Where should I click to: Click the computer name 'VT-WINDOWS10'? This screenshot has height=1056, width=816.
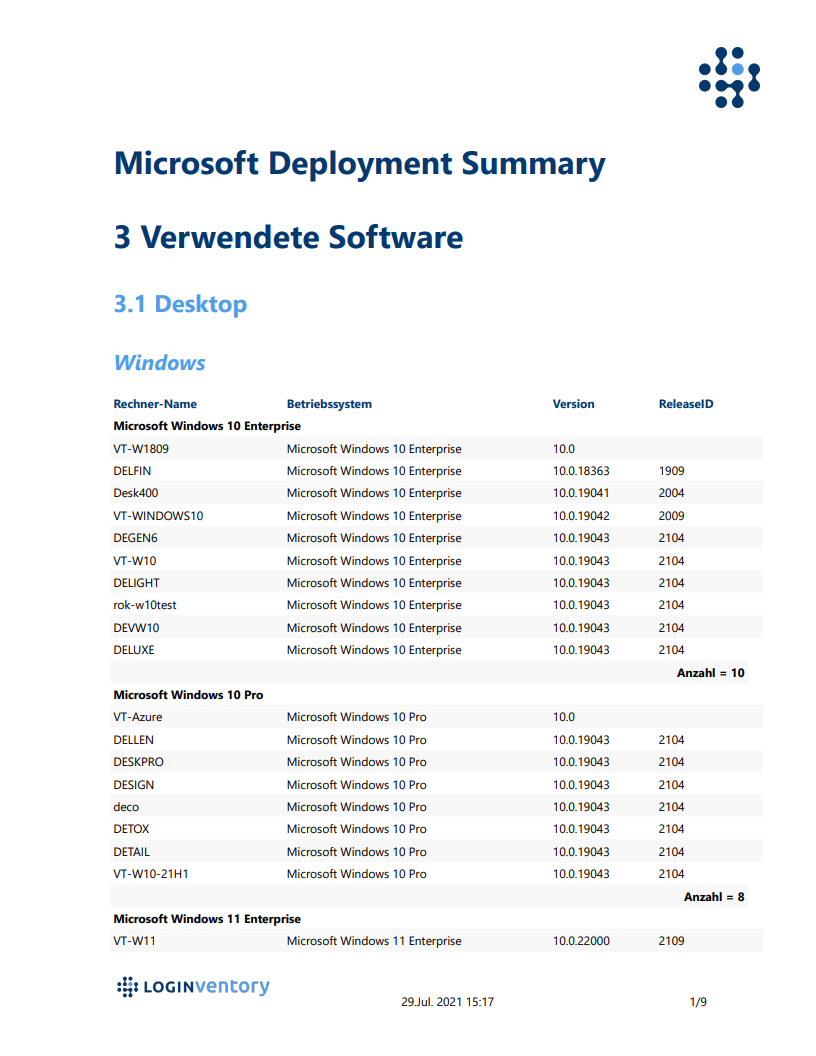click(x=158, y=516)
